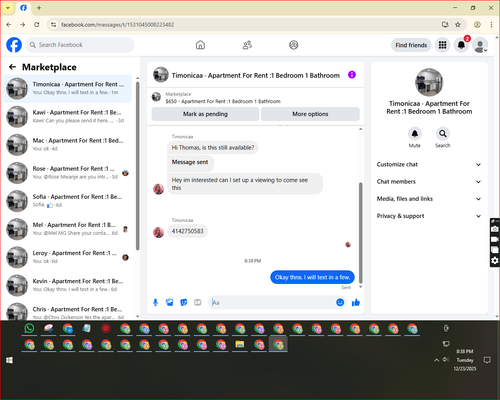Screen dimensions: 500x400
Task: Open the Windows Start menu
Action: [x=9, y=360]
